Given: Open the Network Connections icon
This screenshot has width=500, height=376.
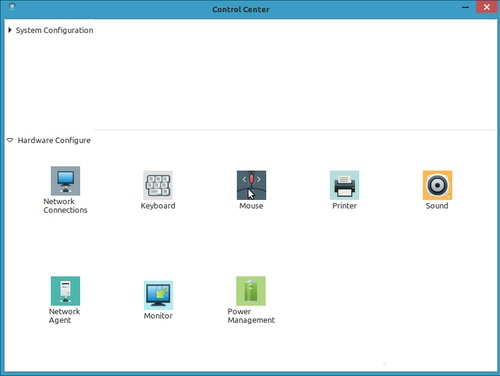Looking at the screenshot, I should point(65,181).
